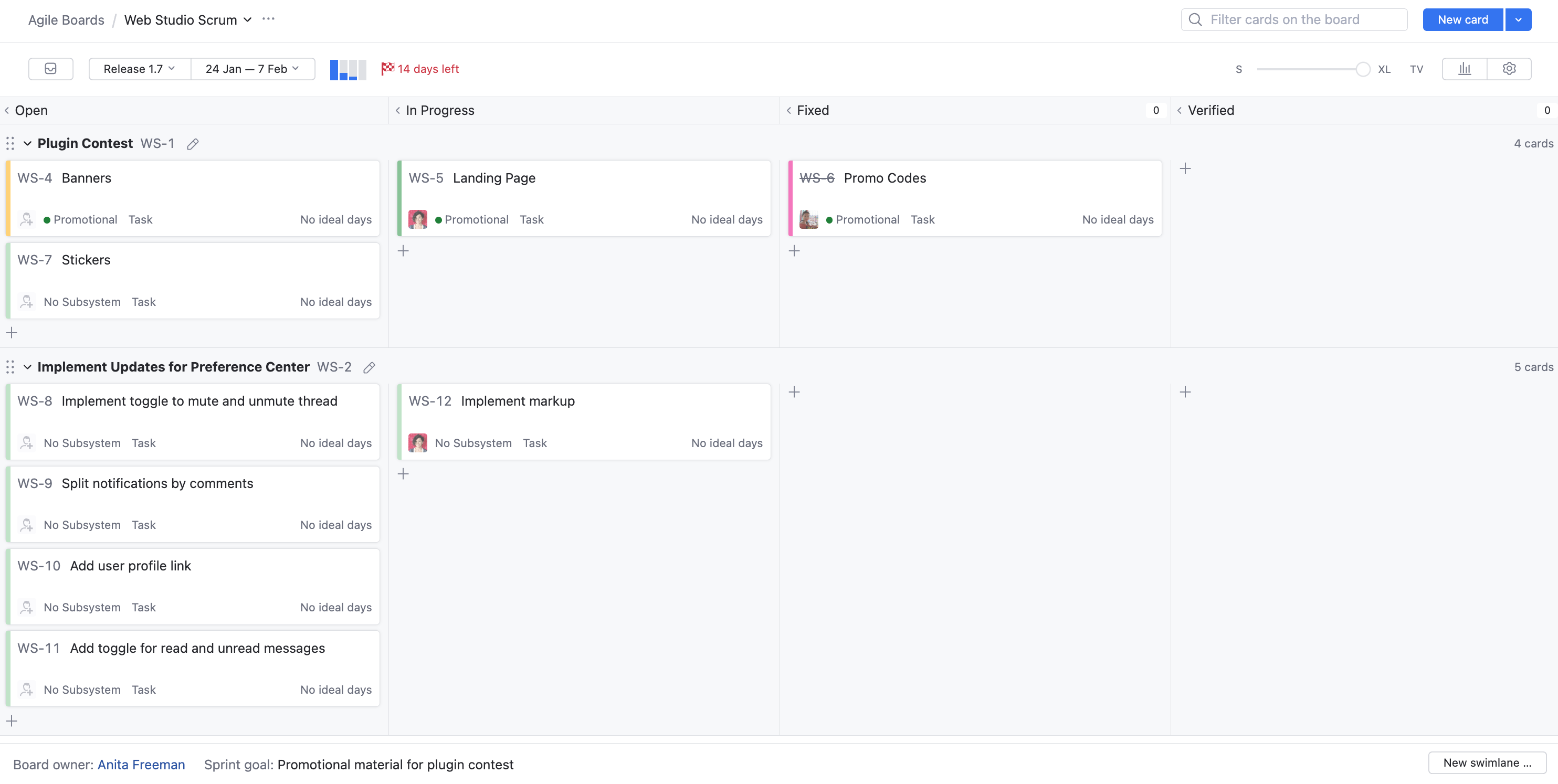
Task: Collapse the Implement Updates swimlane
Action: (x=27, y=367)
